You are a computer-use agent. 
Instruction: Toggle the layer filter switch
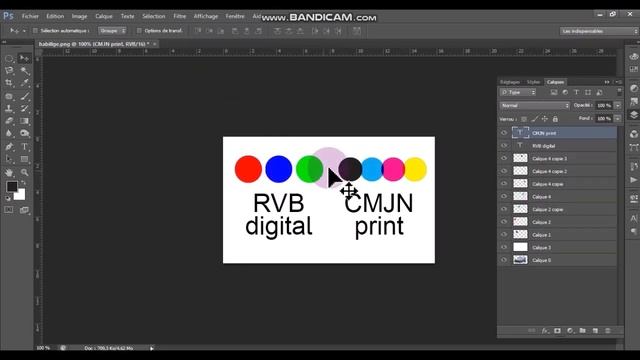[x=619, y=91]
